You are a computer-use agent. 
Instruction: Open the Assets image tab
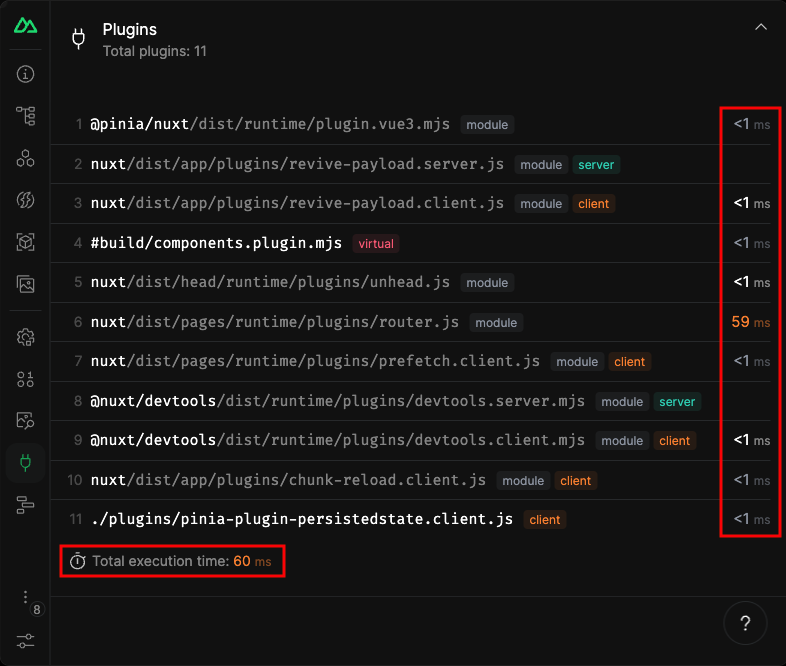pyautogui.click(x=26, y=285)
